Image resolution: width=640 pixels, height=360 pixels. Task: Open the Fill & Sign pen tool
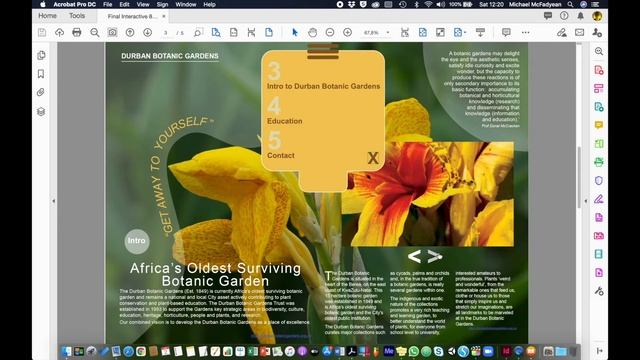pyautogui.click(x=562, y=33)
